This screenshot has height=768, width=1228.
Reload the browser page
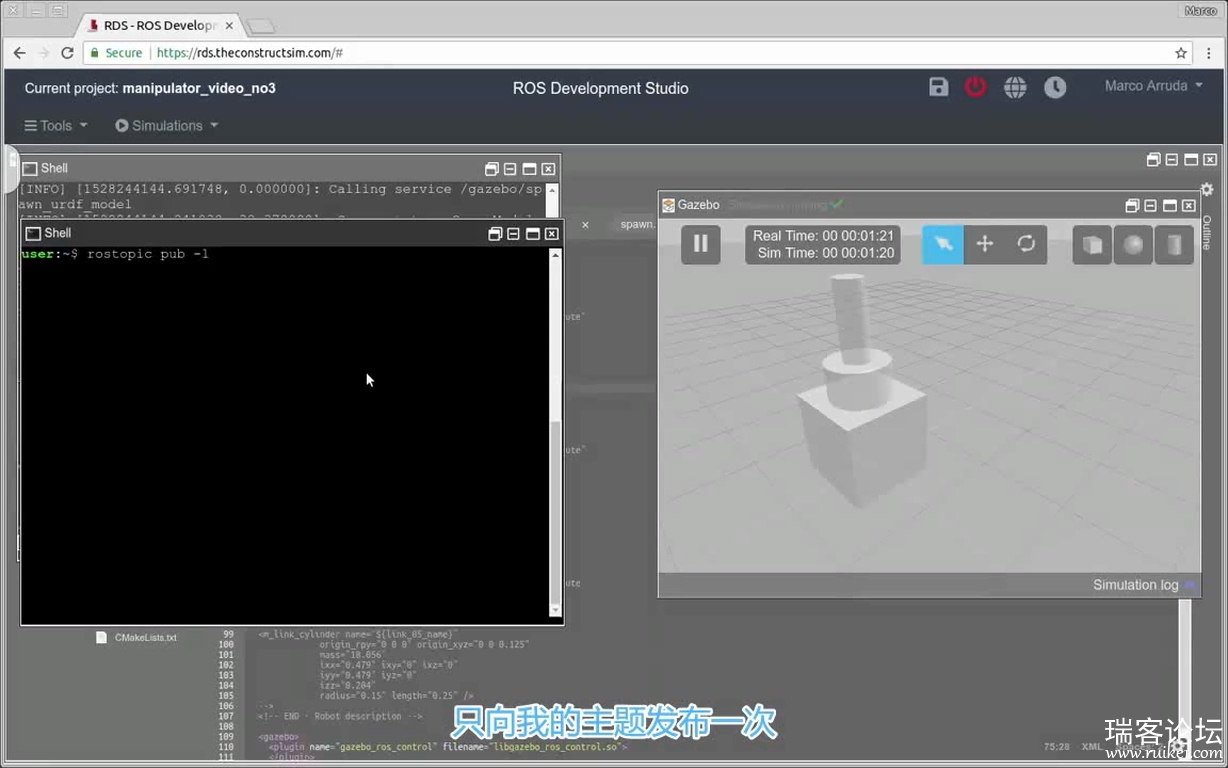coord(68,53)
